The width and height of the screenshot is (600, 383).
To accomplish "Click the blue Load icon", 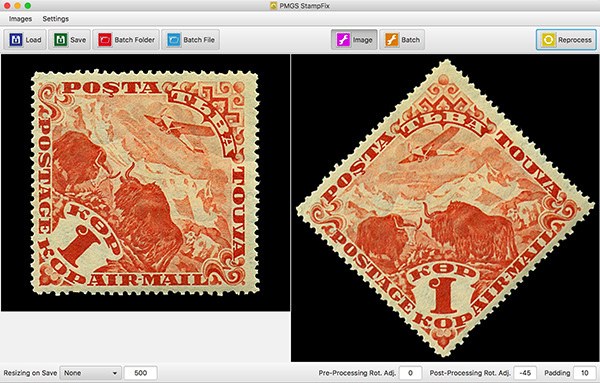I will (x=16, y=40).
